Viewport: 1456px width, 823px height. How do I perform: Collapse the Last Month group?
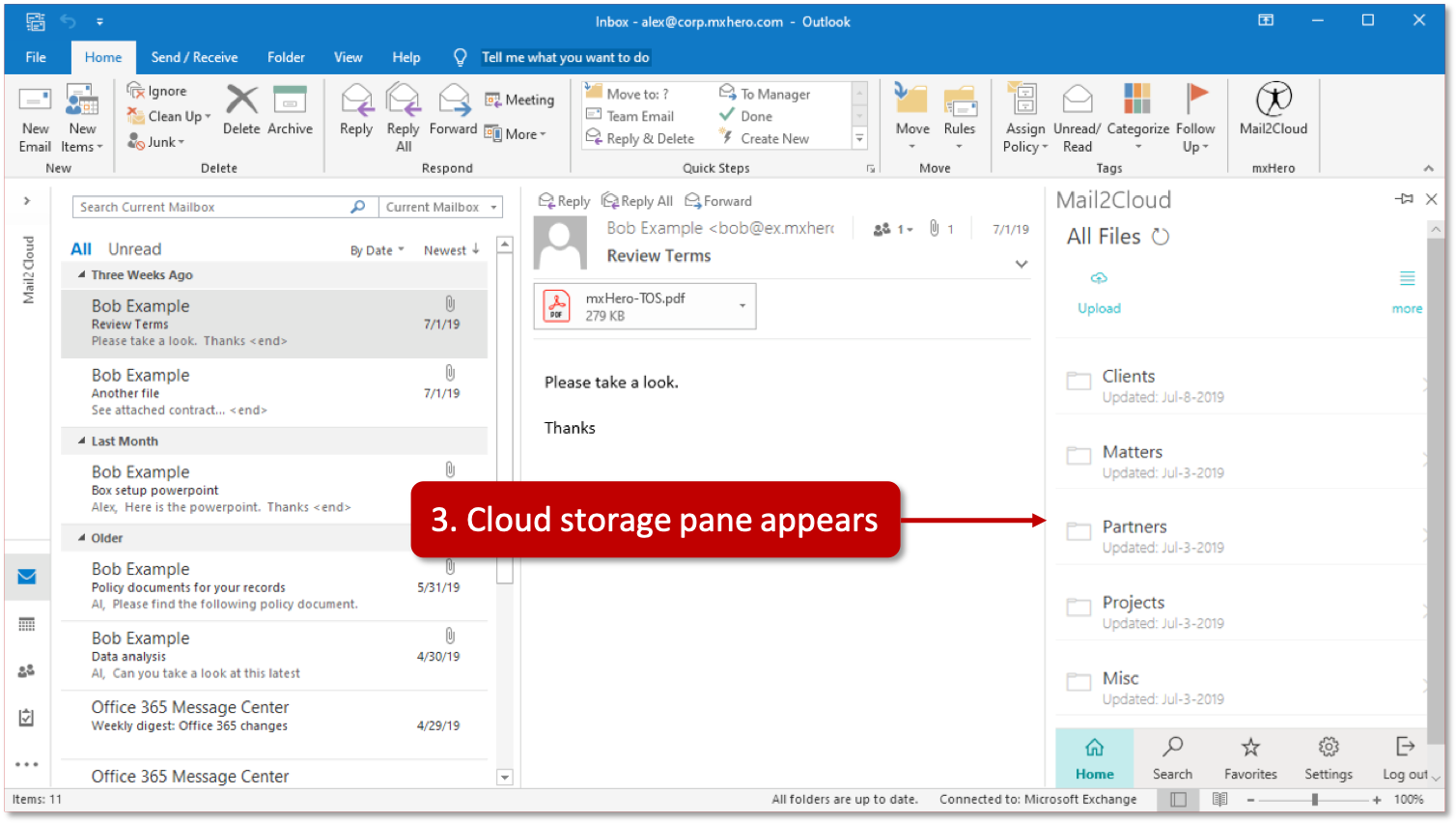pos(81,441)
